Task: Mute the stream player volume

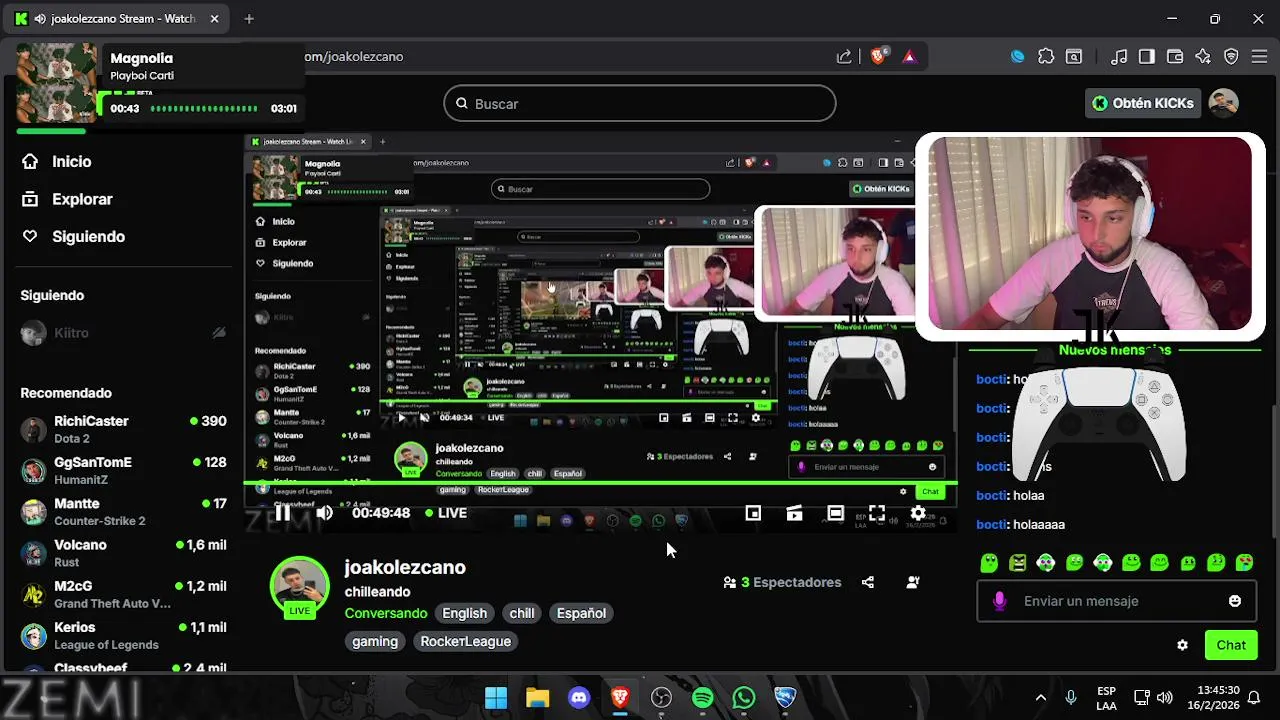Action: click(x=324, y=513)
